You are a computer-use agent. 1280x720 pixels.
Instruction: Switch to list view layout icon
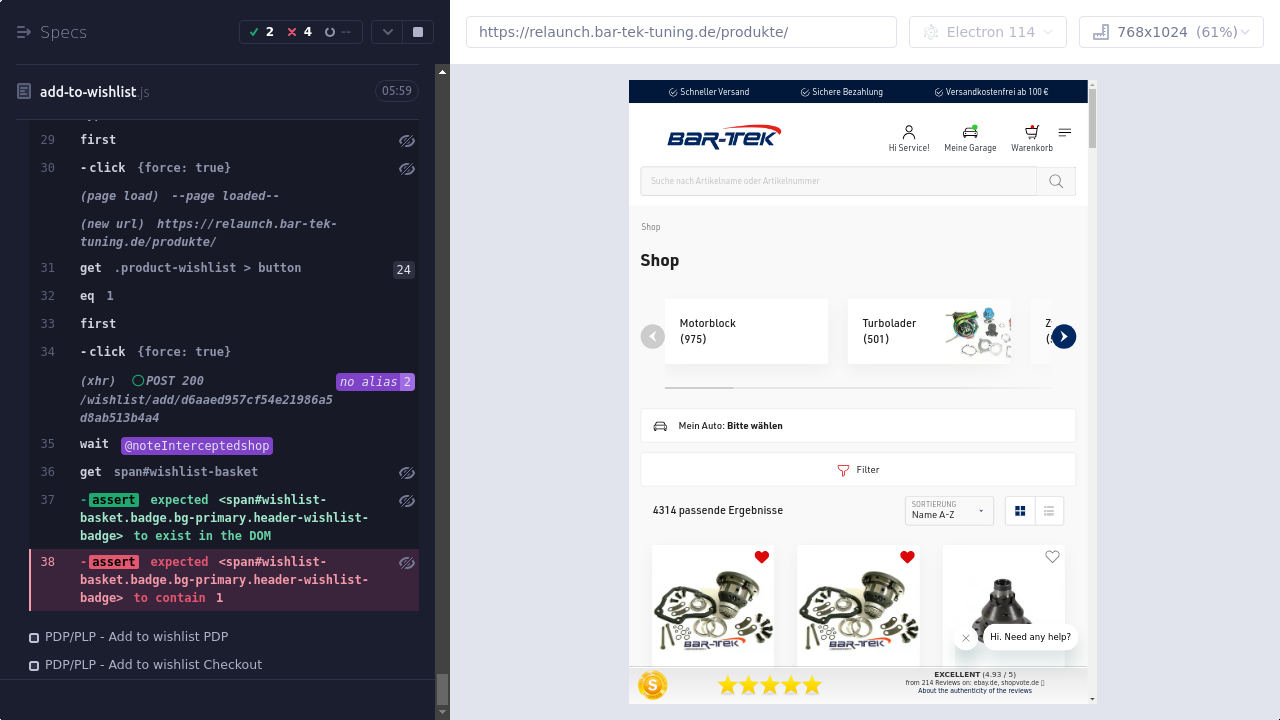pos(1048,511)
